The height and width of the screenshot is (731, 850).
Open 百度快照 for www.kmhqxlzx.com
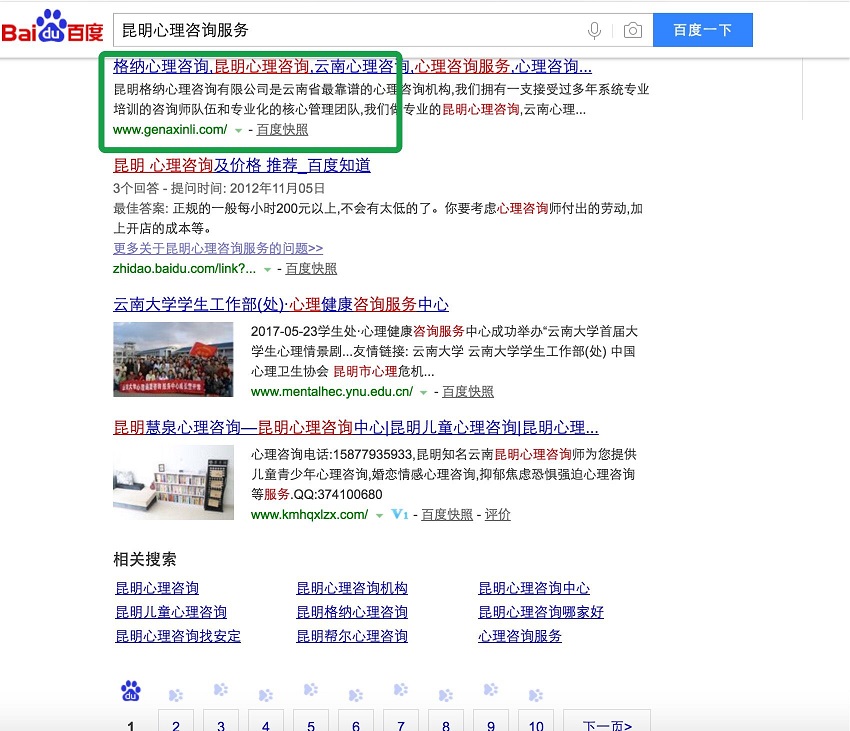447,514
